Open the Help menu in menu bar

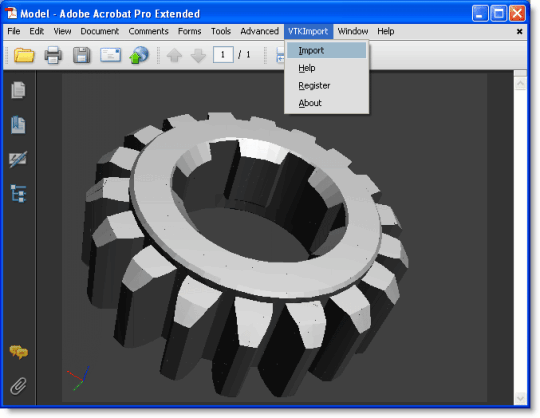tap(385, 31)
